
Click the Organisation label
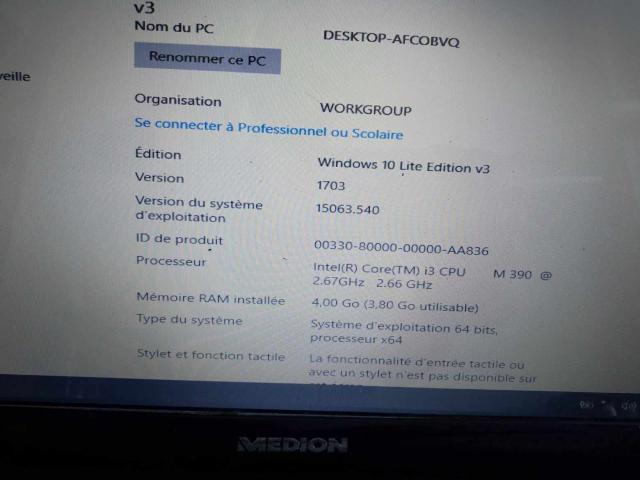[178, 100]
